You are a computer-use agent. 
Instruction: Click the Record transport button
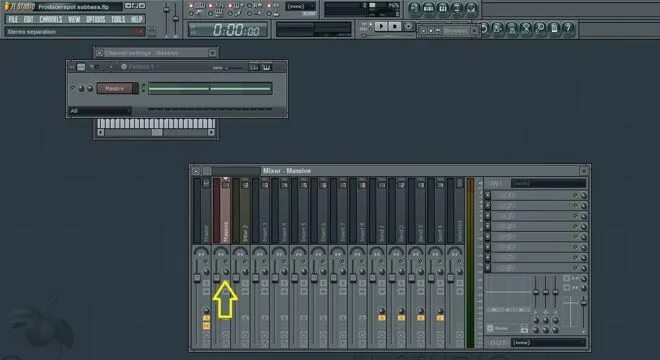(408, 27)
